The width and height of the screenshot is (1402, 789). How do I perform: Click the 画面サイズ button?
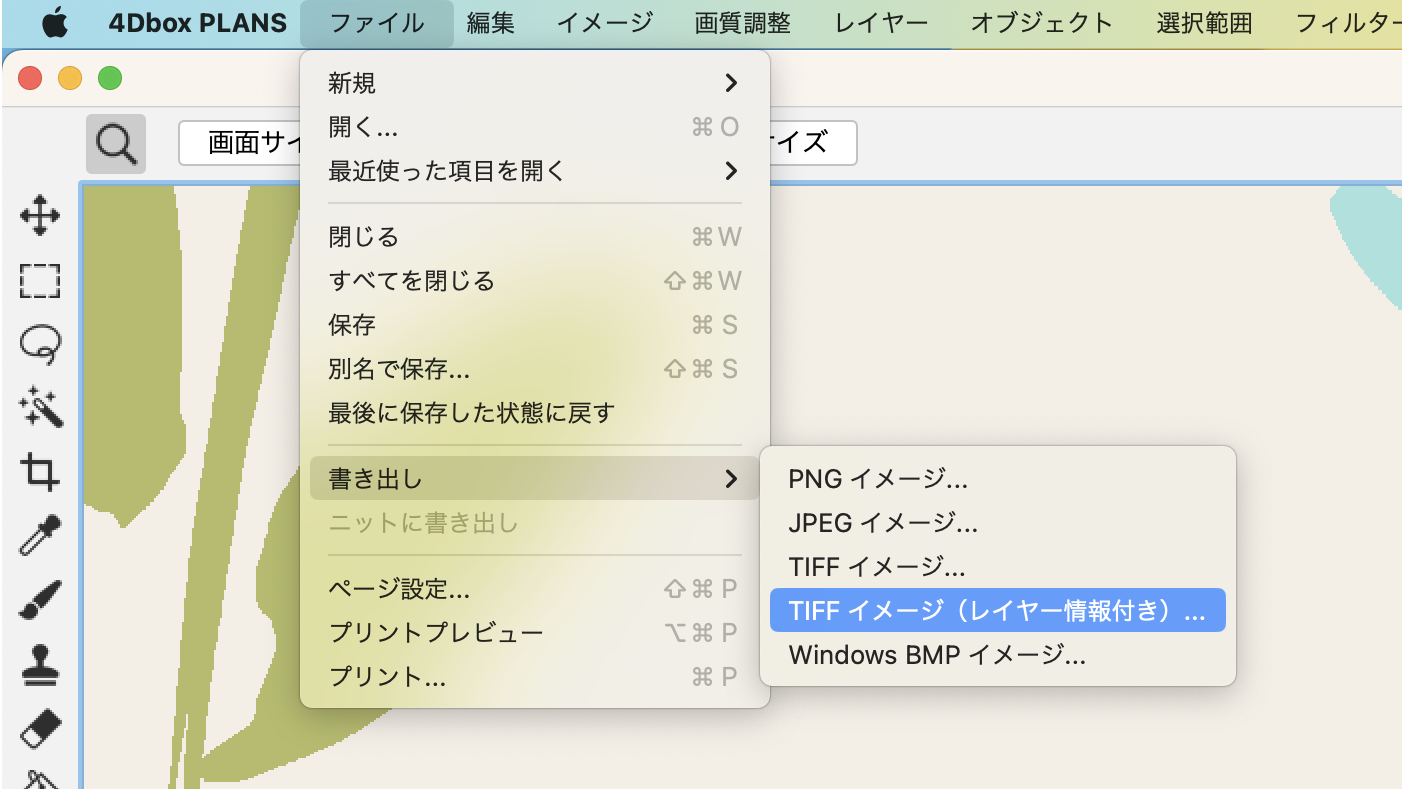(x=240, y=143)
